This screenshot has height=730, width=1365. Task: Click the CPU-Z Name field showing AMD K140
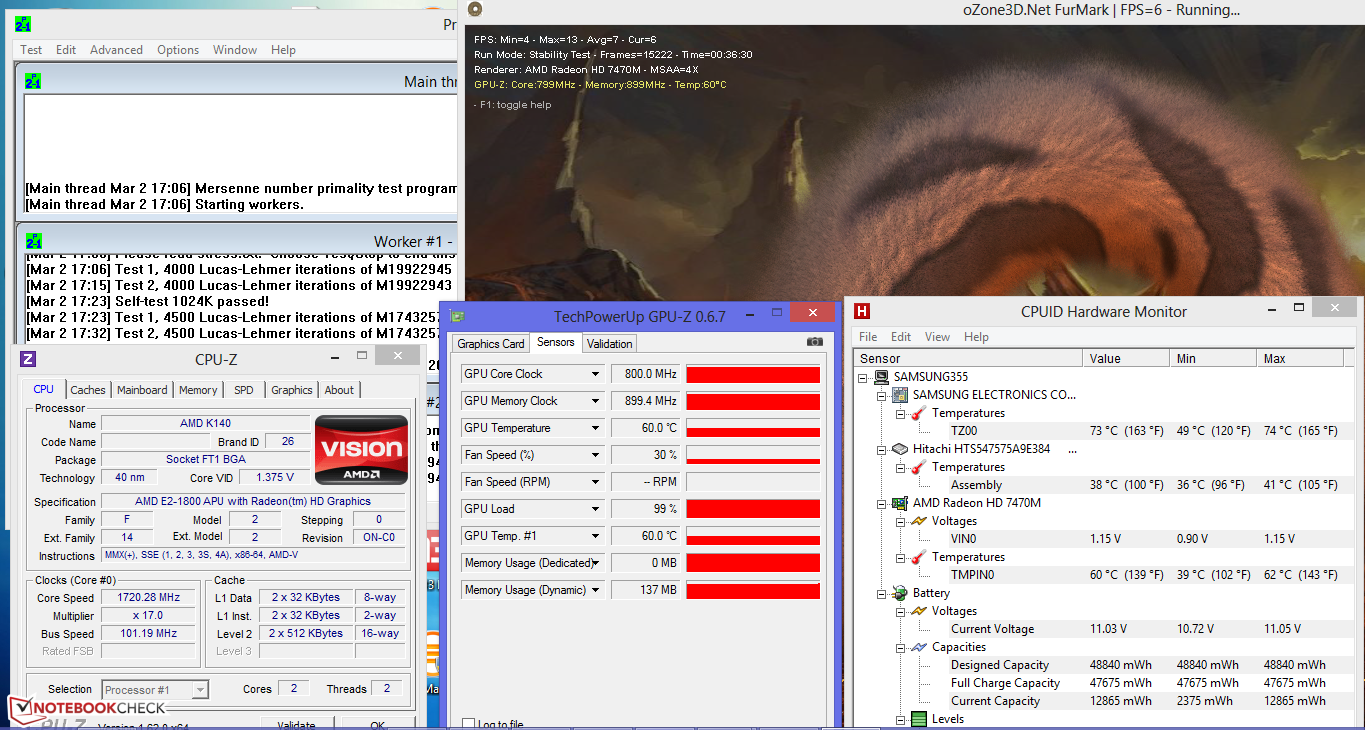point(205,424)
